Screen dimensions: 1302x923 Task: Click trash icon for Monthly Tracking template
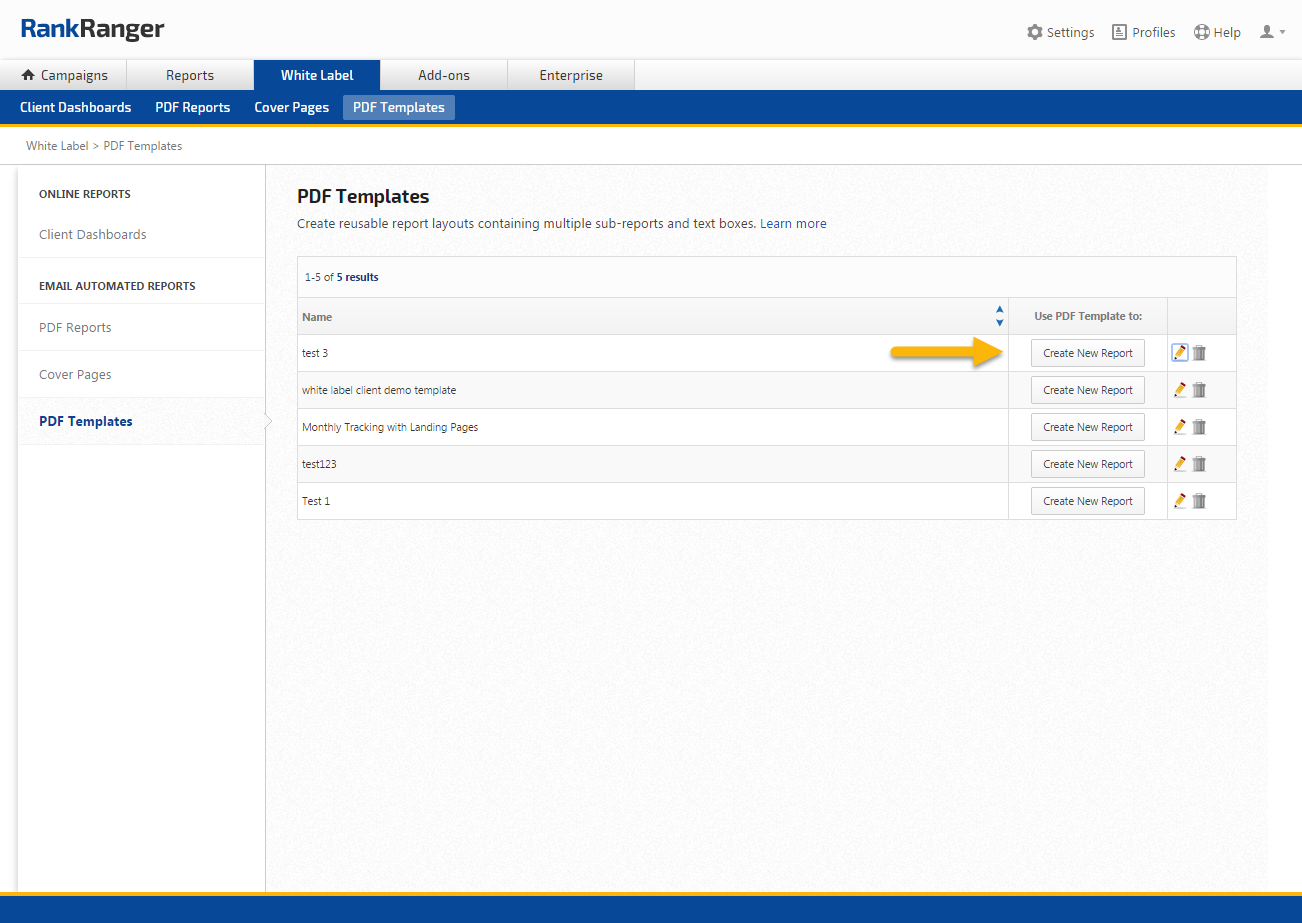click(x=1199, y=427)
